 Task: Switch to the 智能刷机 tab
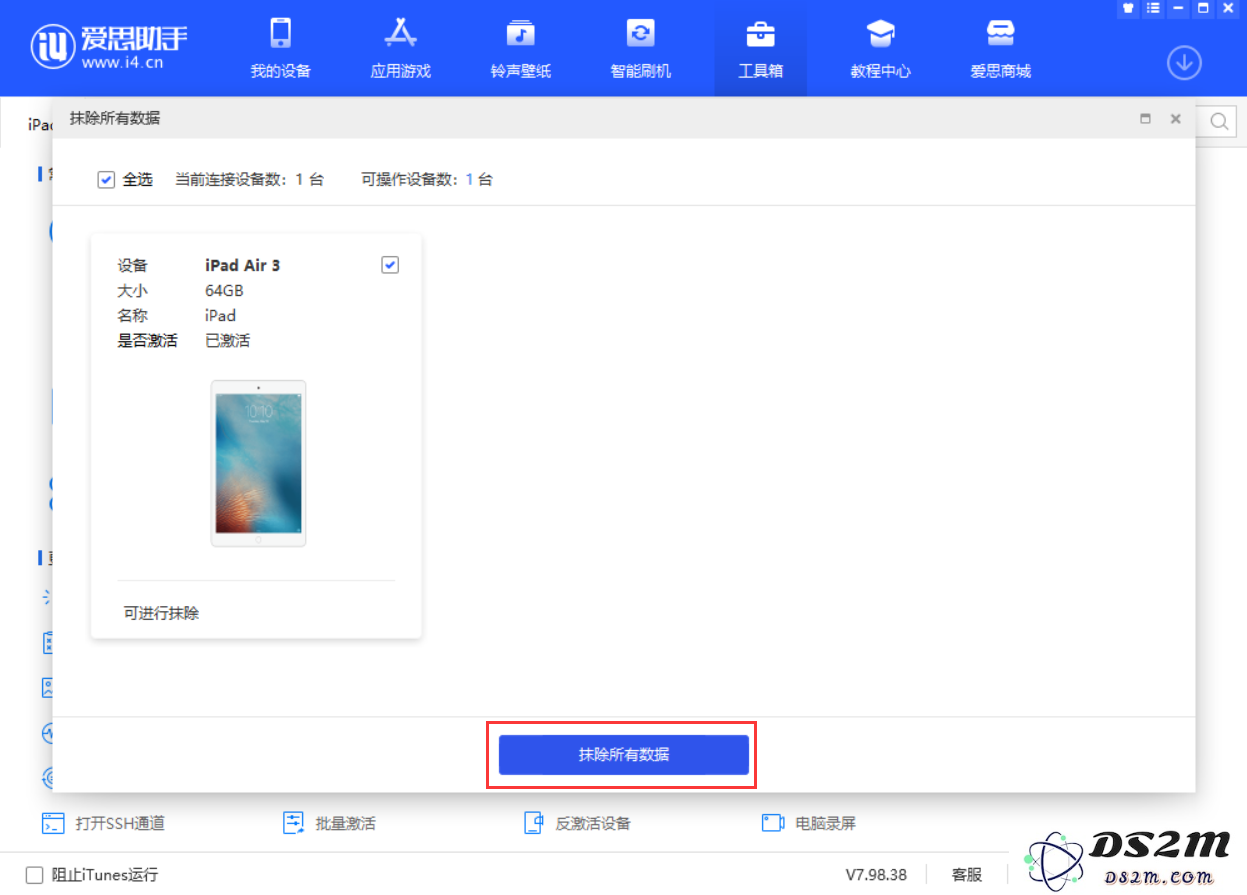tap(640, 48)
